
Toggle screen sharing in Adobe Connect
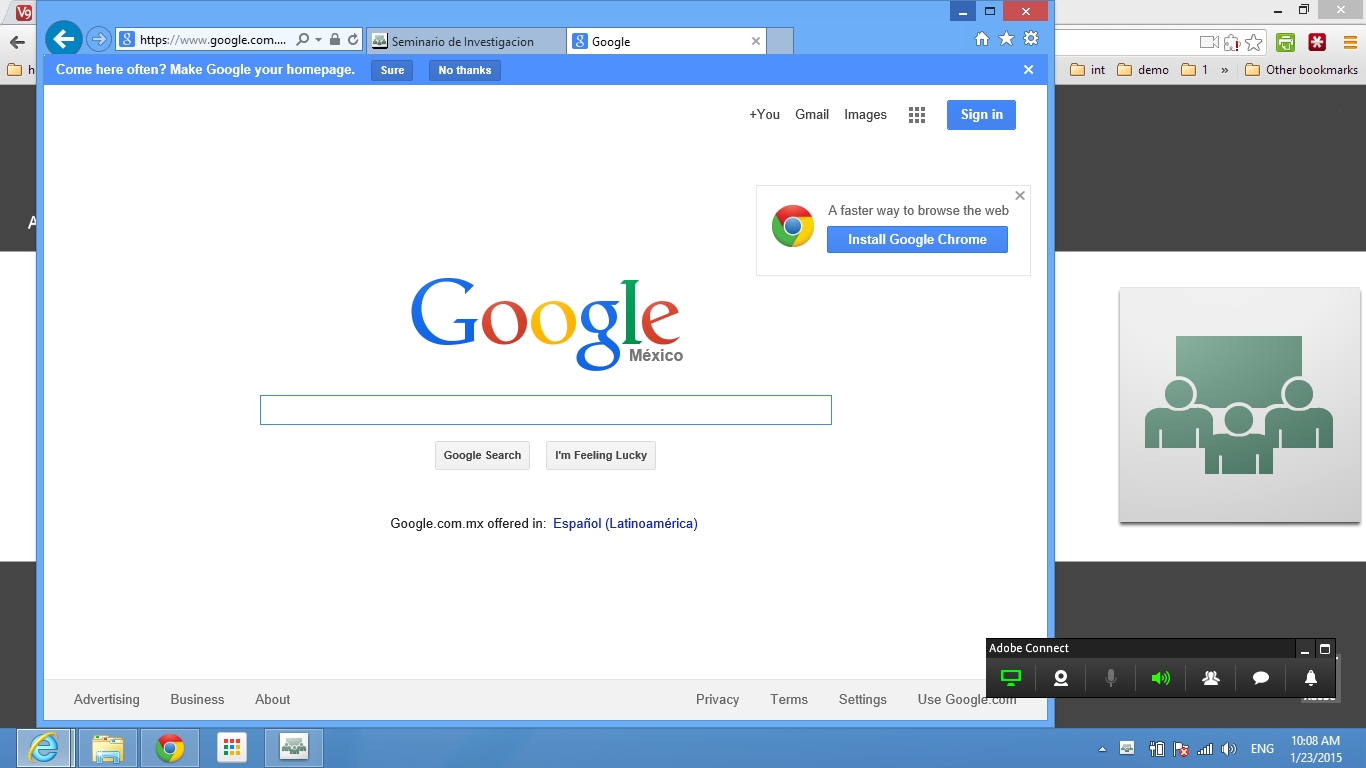coord(1011,678)
